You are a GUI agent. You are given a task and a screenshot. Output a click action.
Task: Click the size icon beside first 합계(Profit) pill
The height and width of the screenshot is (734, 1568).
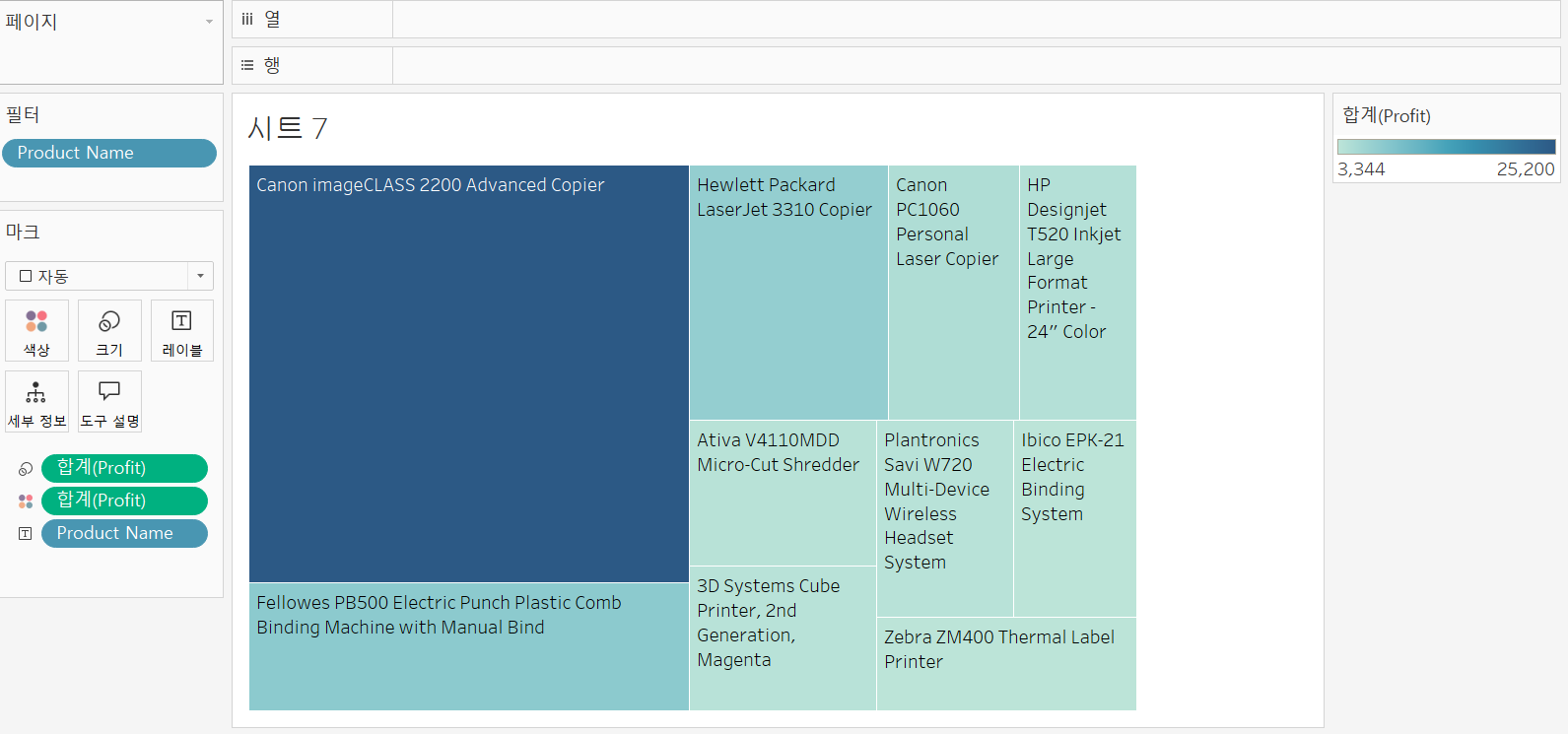26,469
